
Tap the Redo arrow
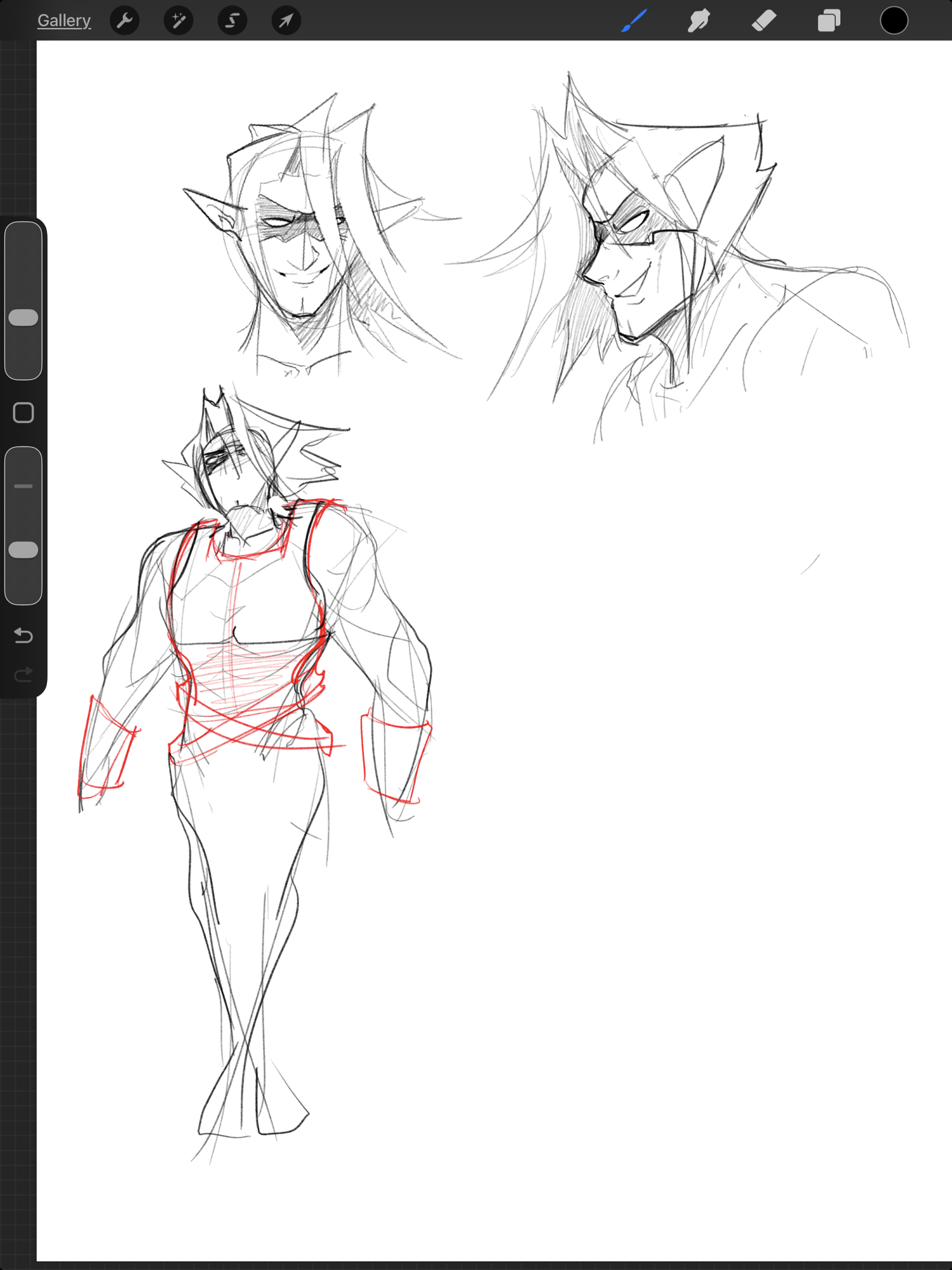click(23, 674)
